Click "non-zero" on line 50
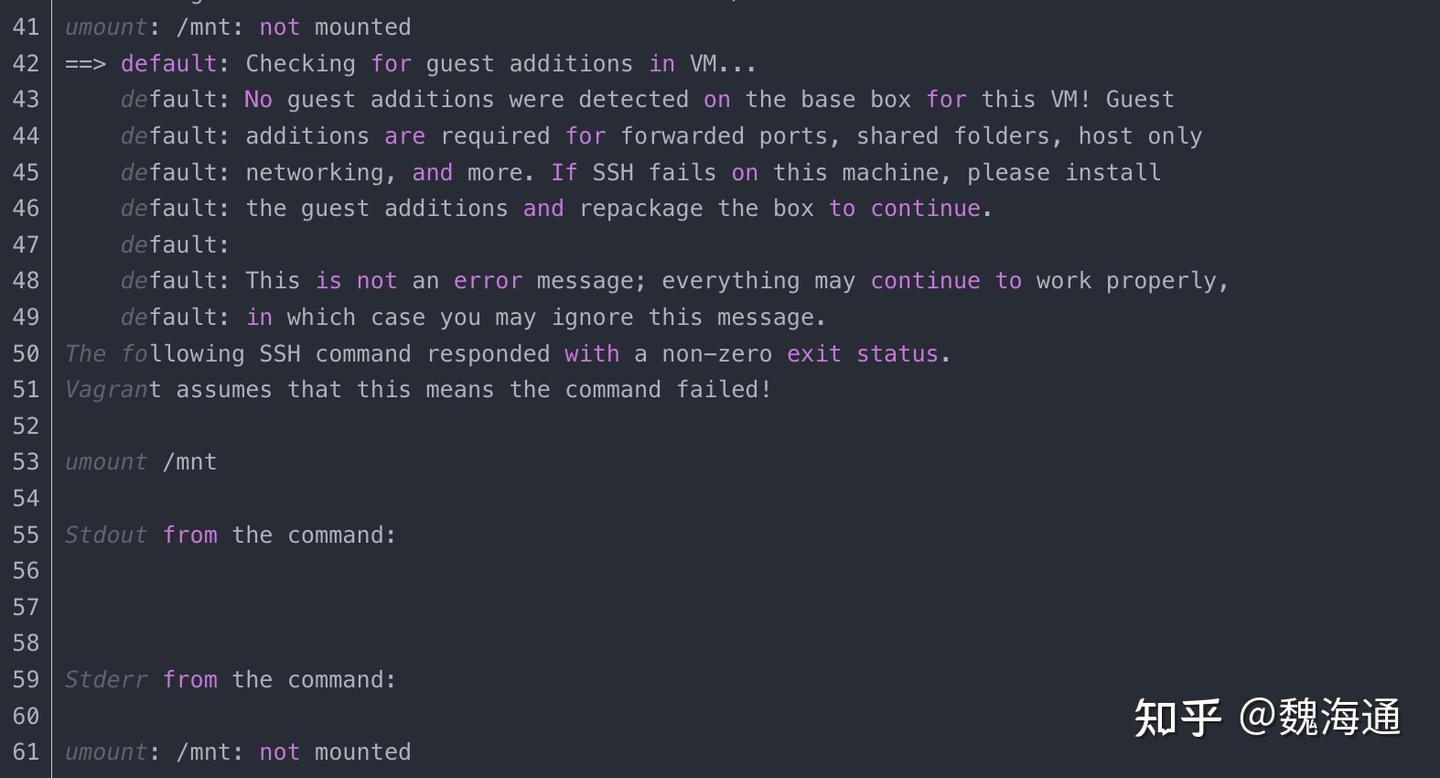The height and width of the screenshot is (778, 1440). pyautogui.click(x=717, y=354)
